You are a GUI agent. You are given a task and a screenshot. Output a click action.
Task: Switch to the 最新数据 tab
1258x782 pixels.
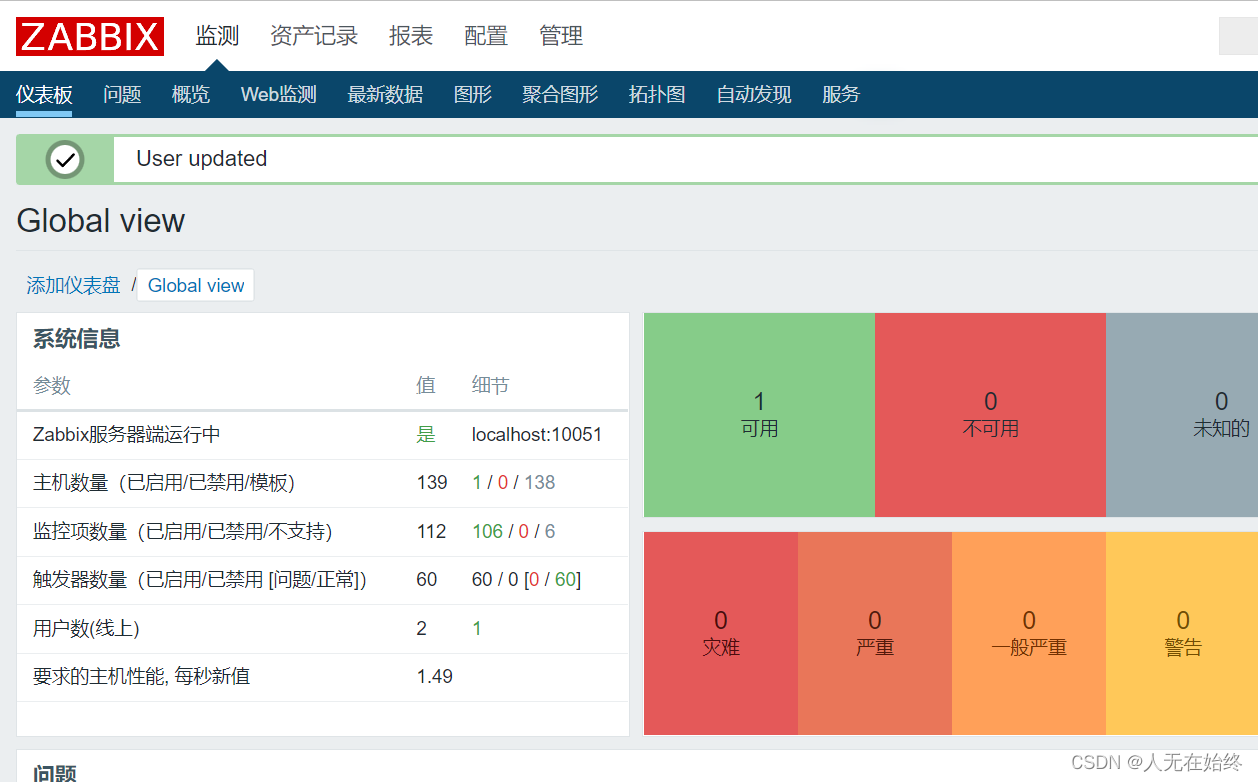(385, 94)
